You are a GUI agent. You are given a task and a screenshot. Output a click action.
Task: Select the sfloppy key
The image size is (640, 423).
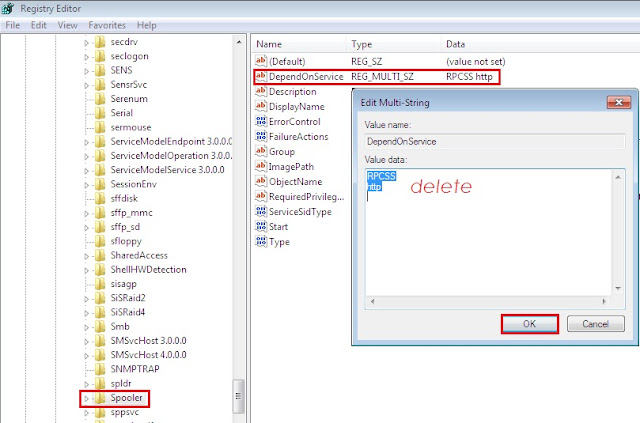[x=126, y=241]
